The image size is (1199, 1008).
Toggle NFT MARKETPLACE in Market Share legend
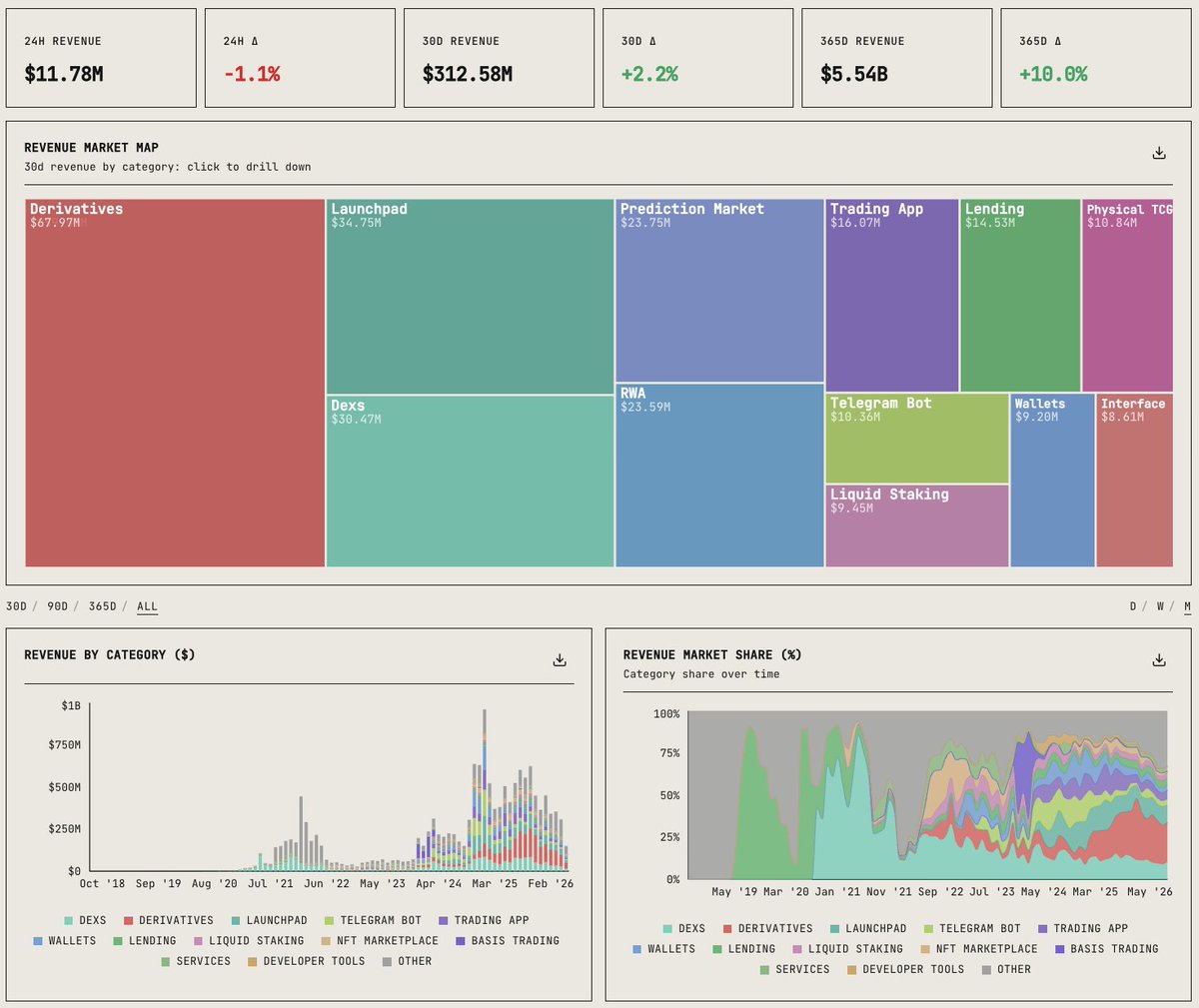click(979, 948)
